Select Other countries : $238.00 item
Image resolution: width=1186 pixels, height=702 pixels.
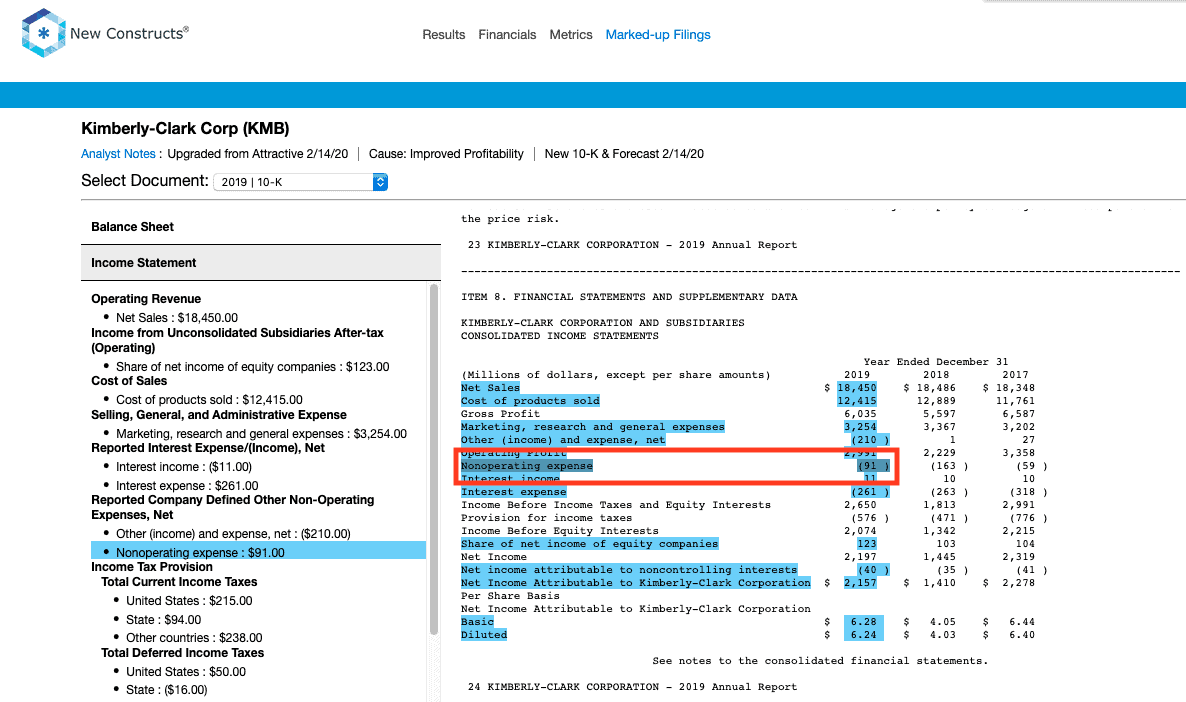[194, 638]
